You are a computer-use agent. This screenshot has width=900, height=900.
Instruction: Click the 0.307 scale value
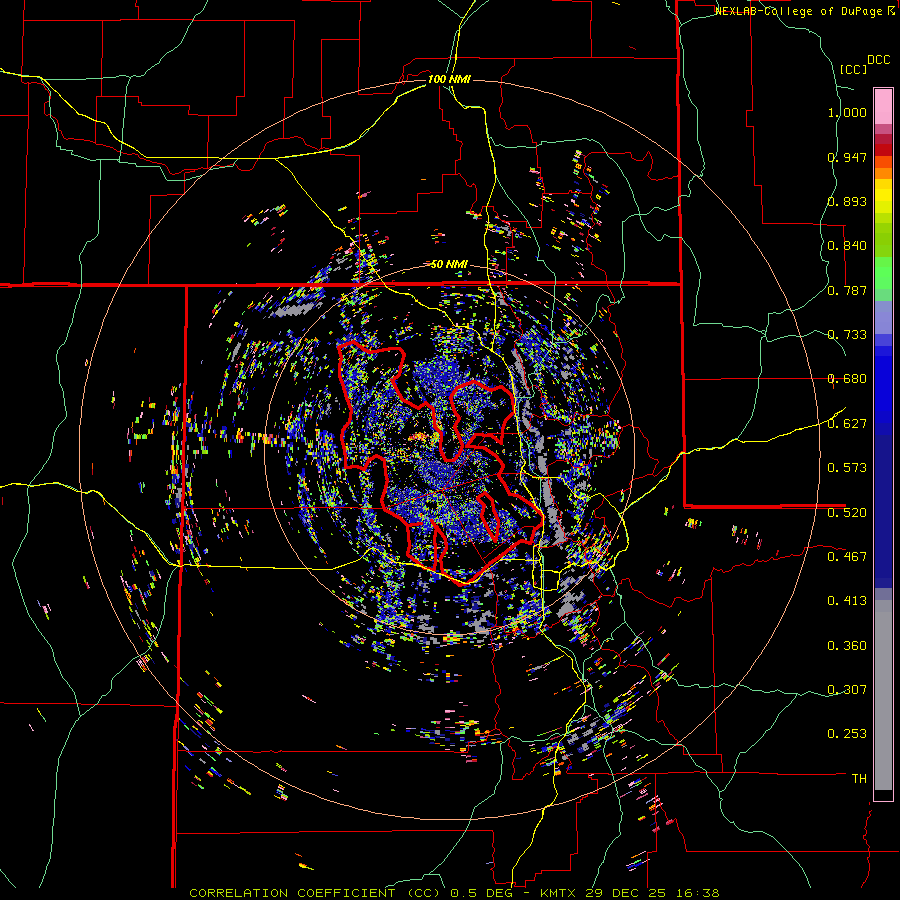coord(847,689)
